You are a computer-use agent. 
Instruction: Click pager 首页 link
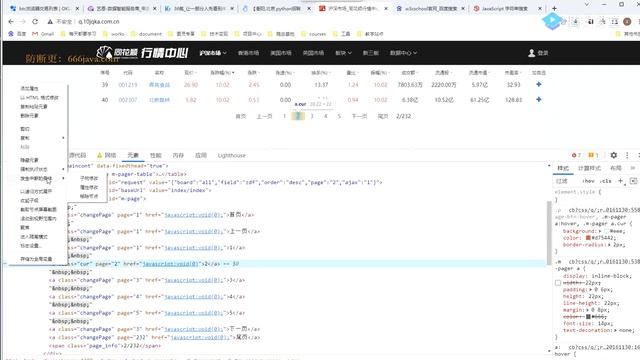click(241, 116)
